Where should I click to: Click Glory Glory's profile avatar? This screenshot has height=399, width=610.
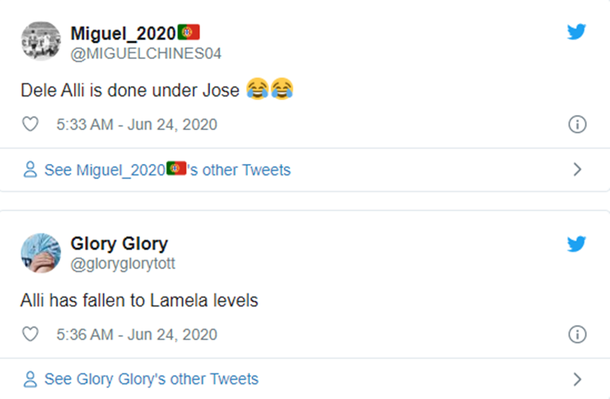click(41, 253)
